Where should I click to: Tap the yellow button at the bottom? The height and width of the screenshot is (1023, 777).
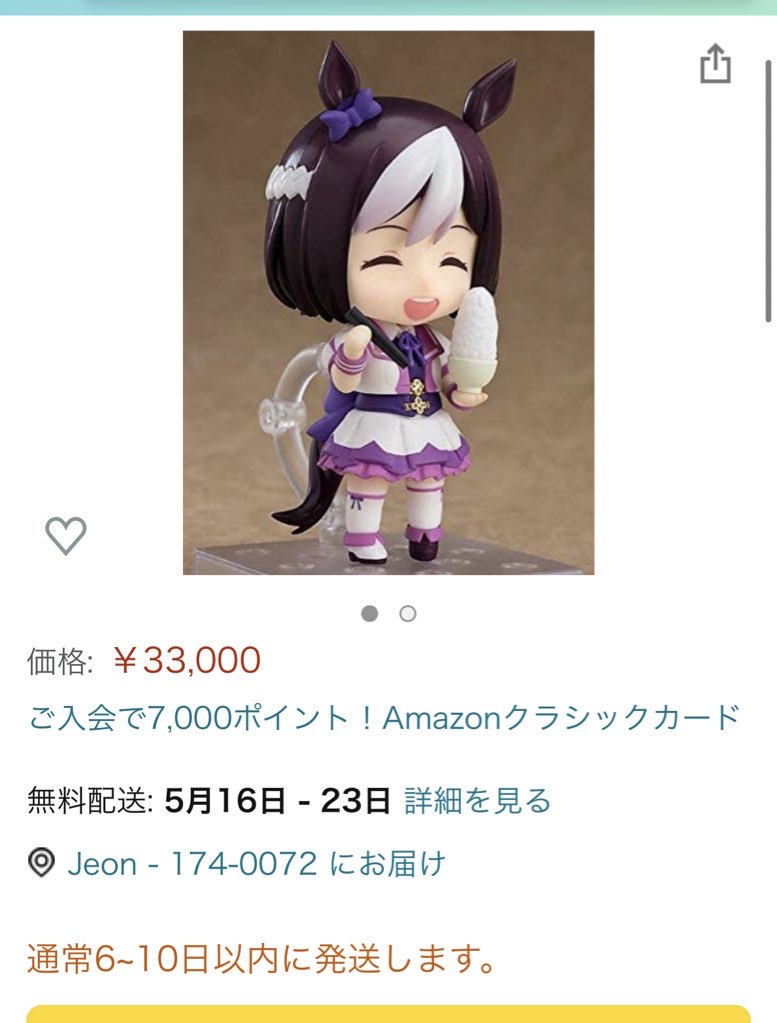[389, 1015]
